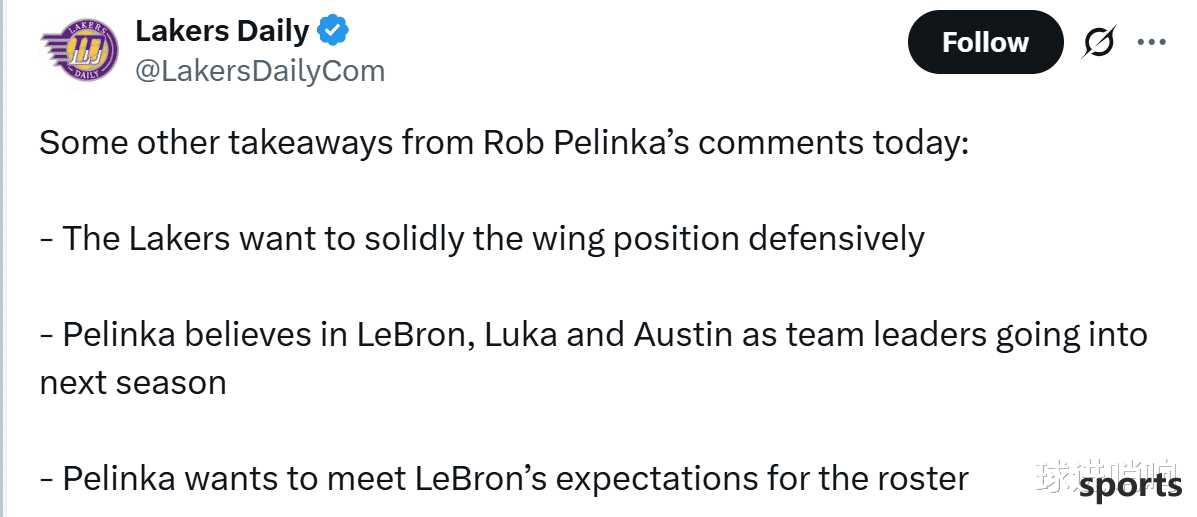The image size is (1197, 517).
Task: Open Grok explain post icon
Action: coord(1099,43)
